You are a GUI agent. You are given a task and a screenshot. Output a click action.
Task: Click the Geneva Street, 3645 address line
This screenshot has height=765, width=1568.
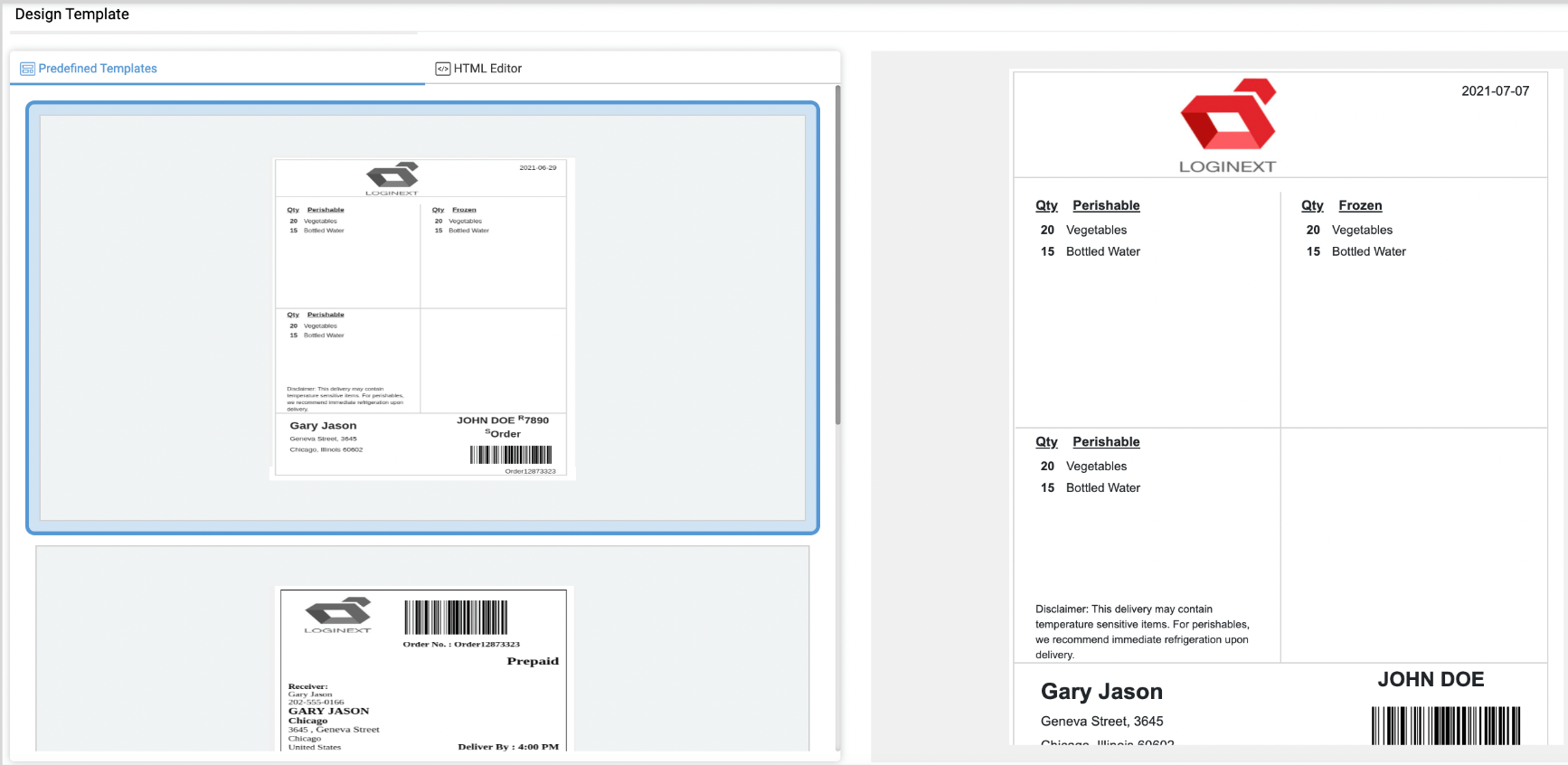1101,722
